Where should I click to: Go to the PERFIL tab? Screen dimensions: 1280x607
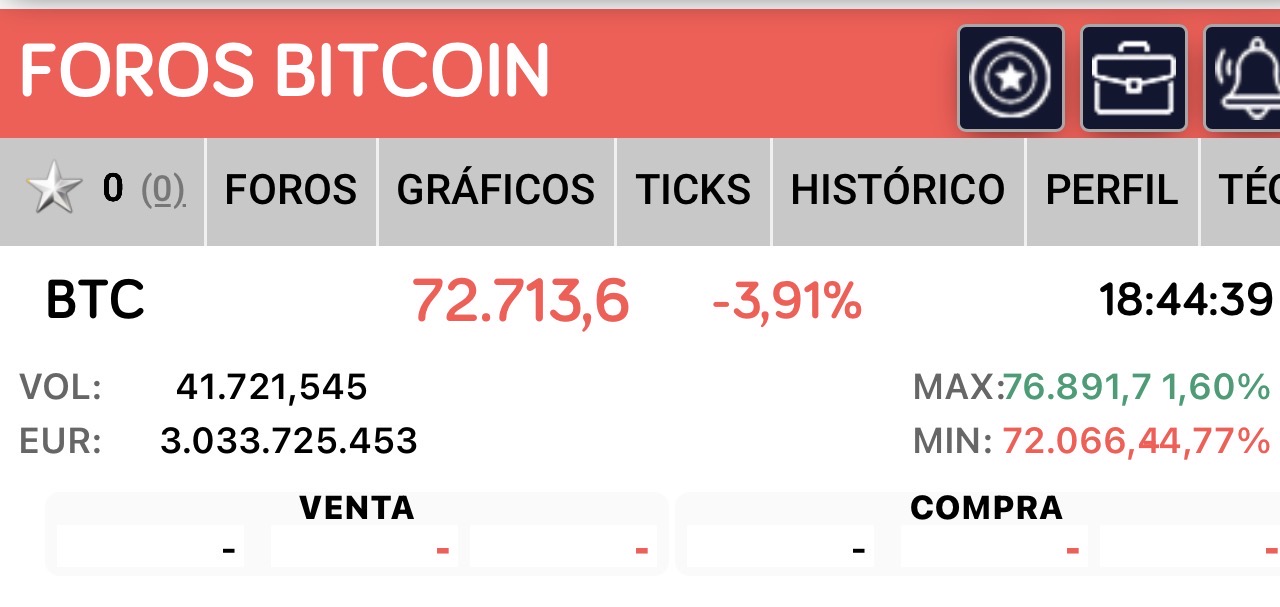[1111, 190]
